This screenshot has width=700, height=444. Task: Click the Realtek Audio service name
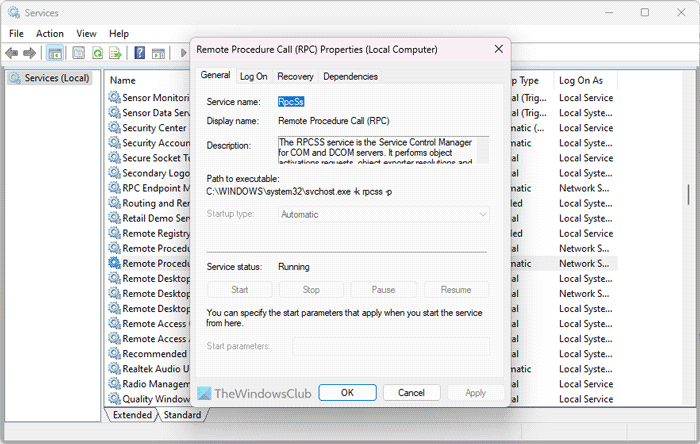click(x=156, y=369)
